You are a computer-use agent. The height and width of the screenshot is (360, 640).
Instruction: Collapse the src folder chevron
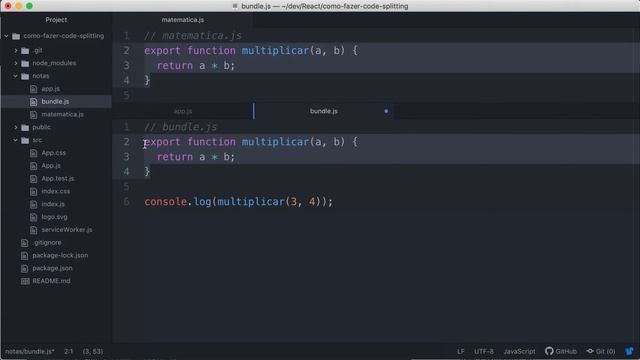[x=16, y=140]
